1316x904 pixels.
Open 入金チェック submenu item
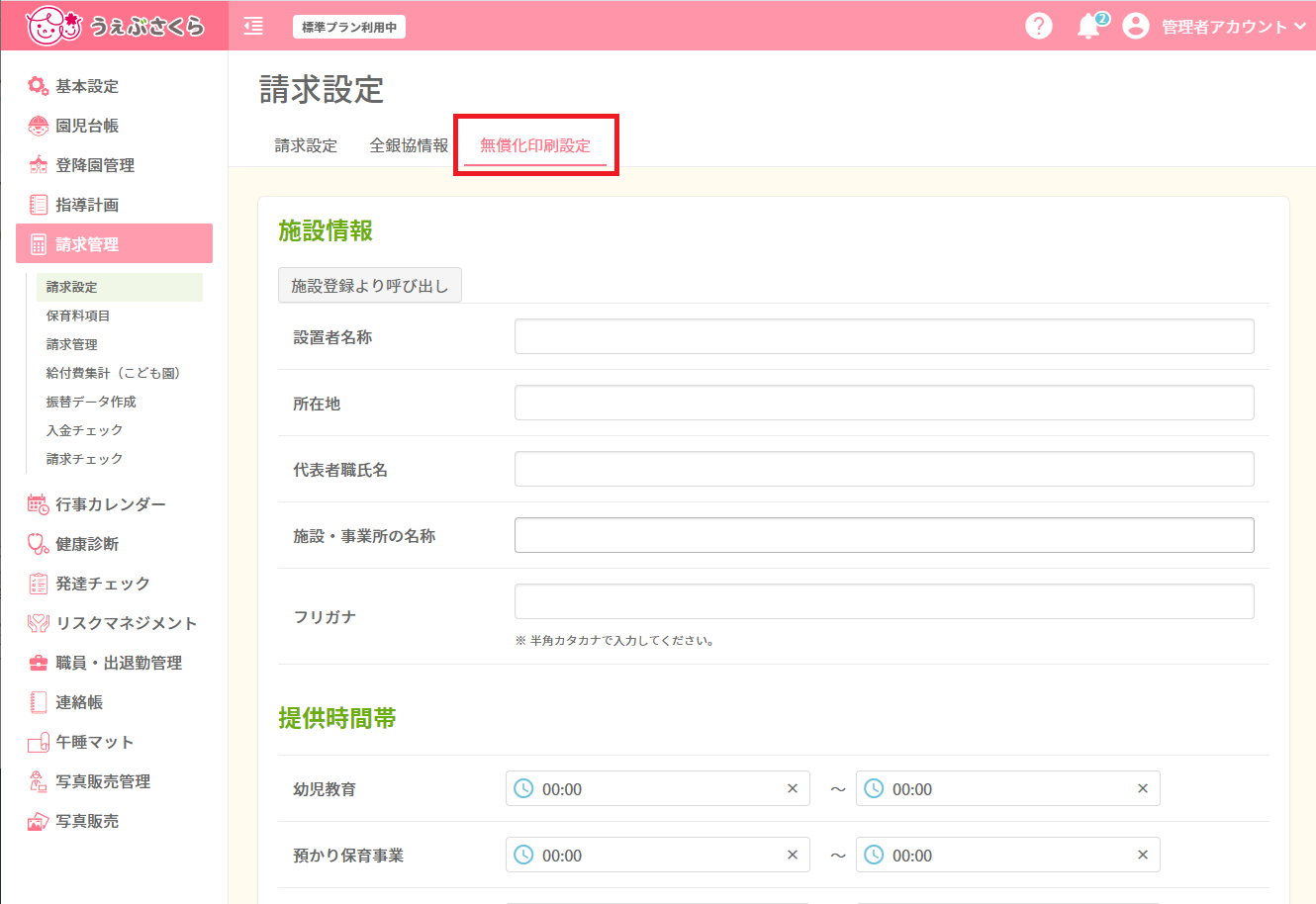click(x=84, y=430)
